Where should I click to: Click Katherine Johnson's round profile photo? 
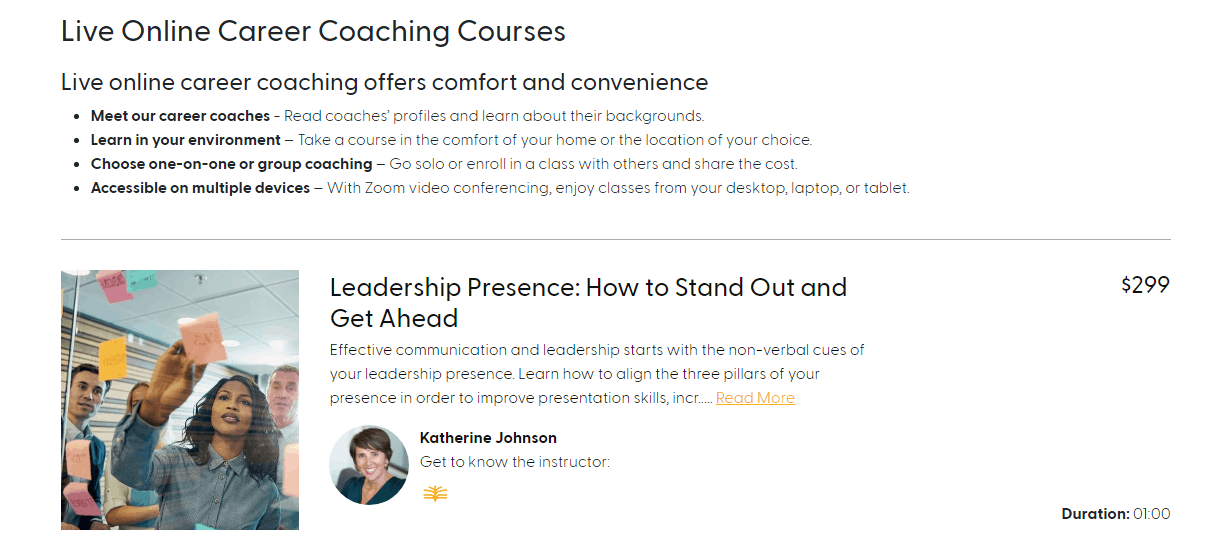point(369,465)
